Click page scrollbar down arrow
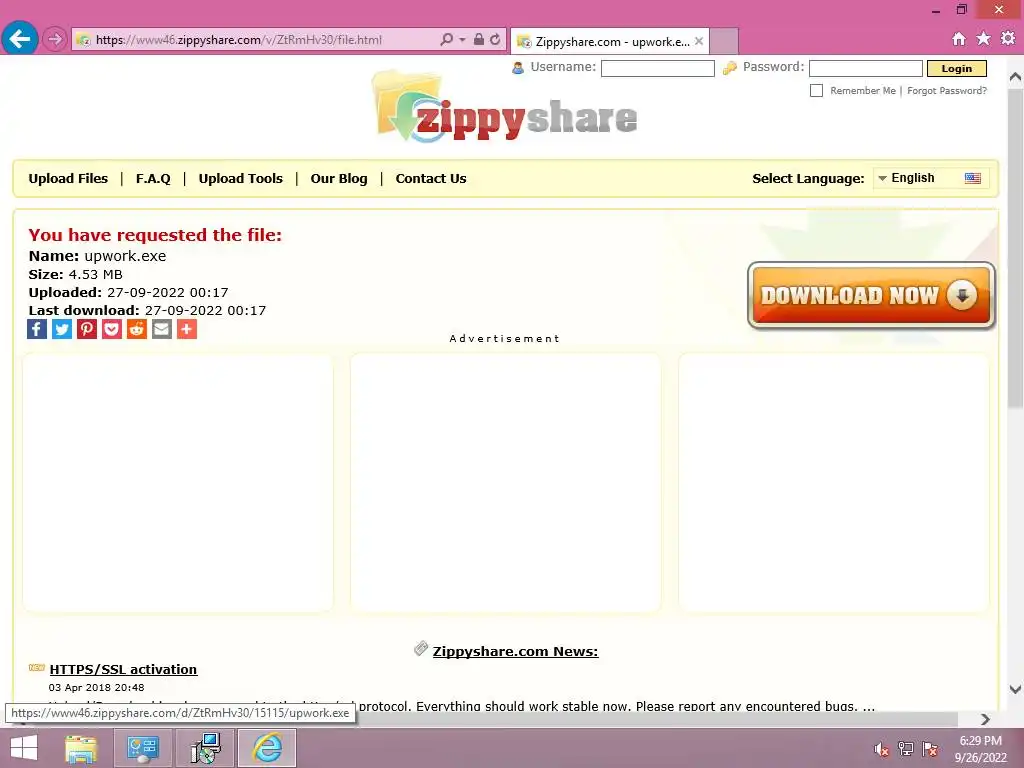The image size is (1024, 768). (x=1015, y=689)
